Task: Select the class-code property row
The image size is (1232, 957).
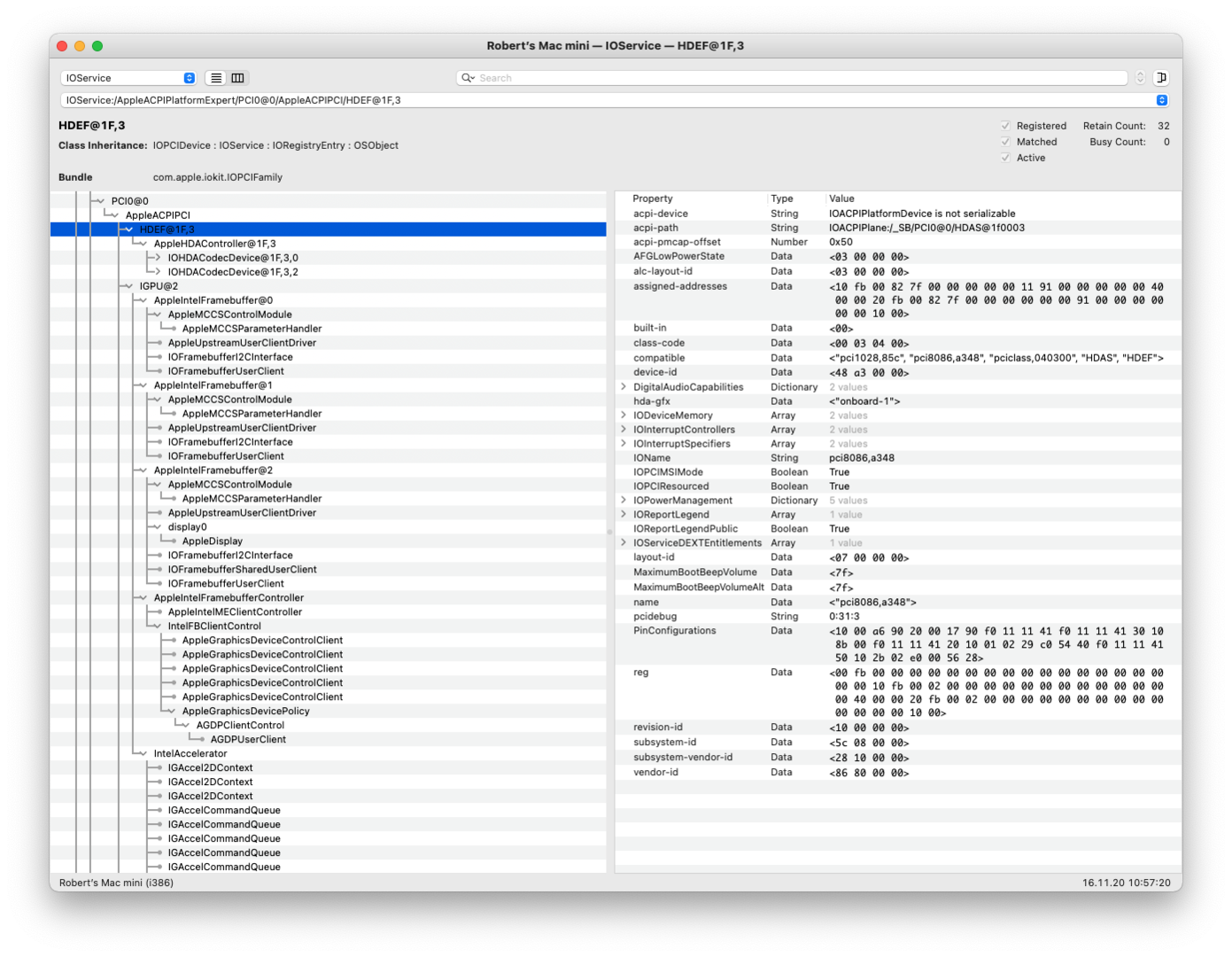Action: [898, 343]
